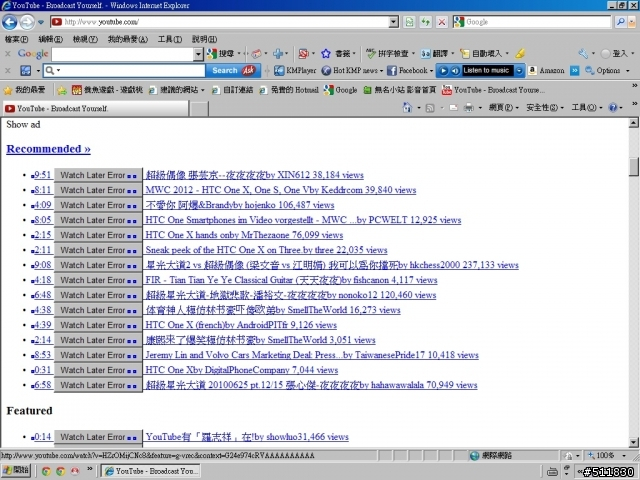Open the HTC One X hands on video link

[244, 235]
